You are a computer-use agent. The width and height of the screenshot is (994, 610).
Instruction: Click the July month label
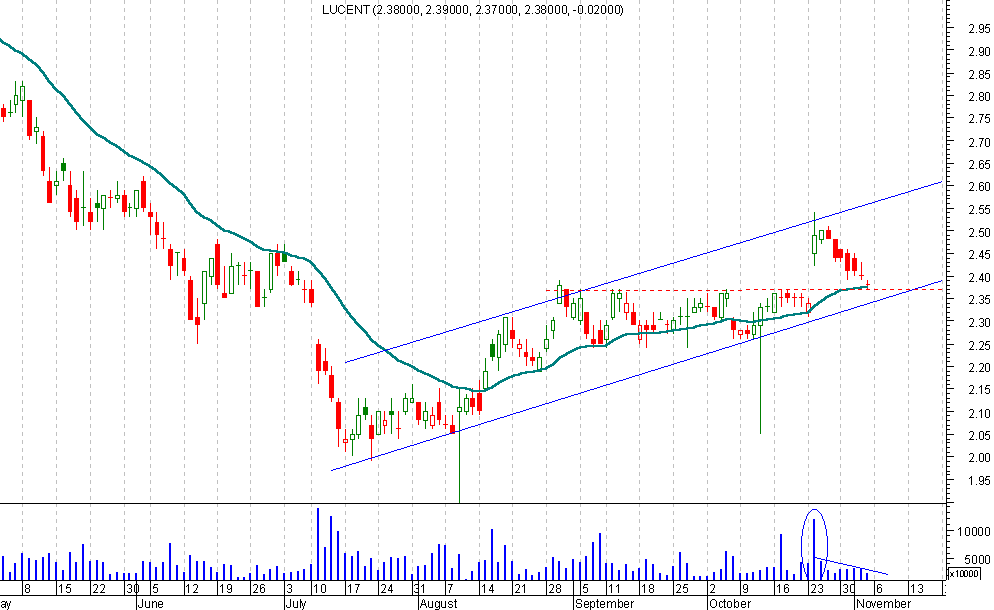tap(295, 603)
